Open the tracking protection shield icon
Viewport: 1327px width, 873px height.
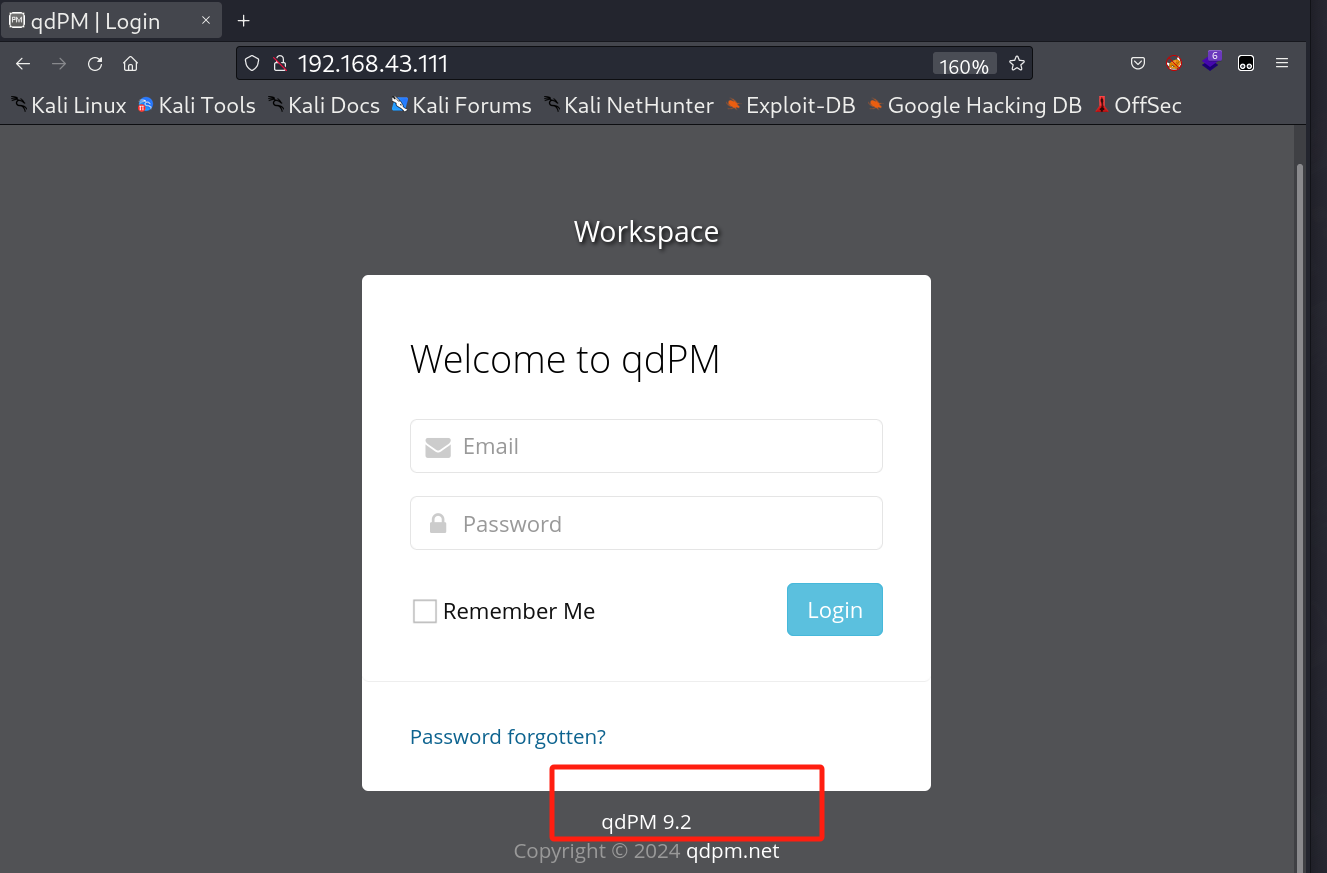click(x=253, y=64)
